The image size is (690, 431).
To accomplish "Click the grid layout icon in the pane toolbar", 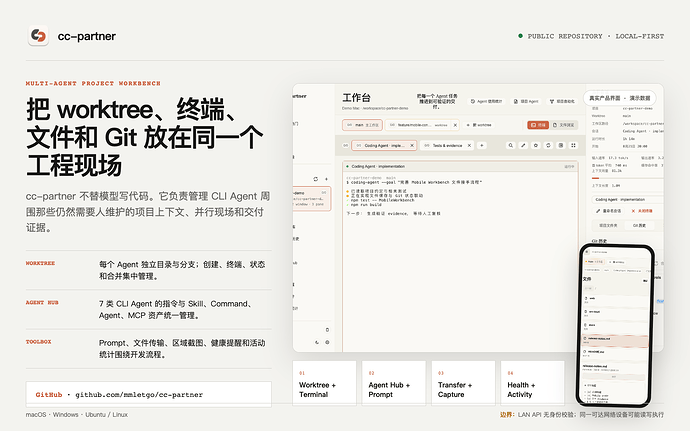I will click(x=573, y=145).
